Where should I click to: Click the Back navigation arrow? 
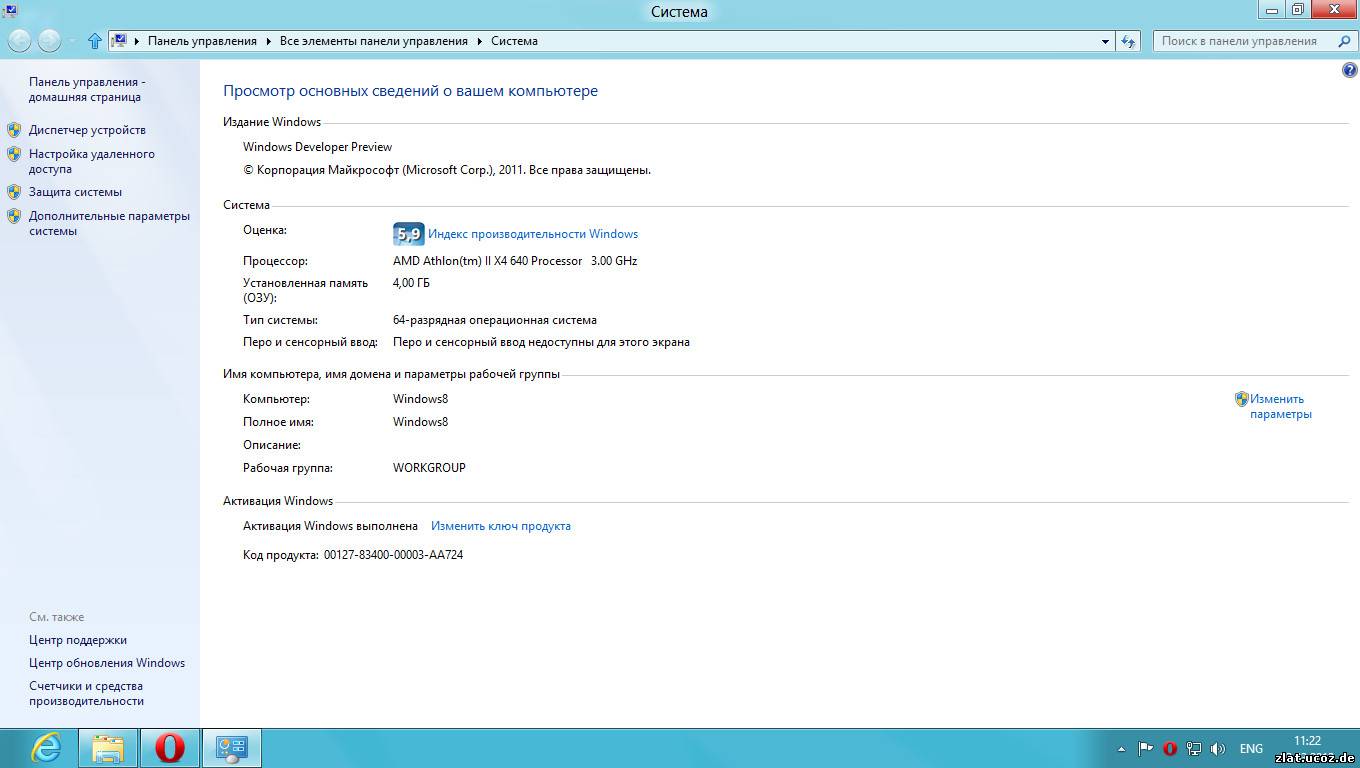click(19, 41)
